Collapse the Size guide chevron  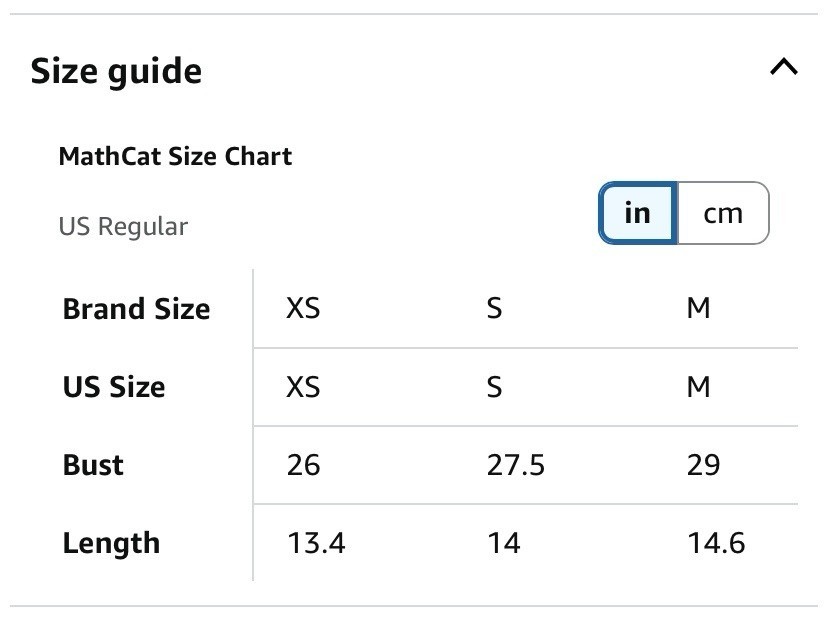point(784,68)
